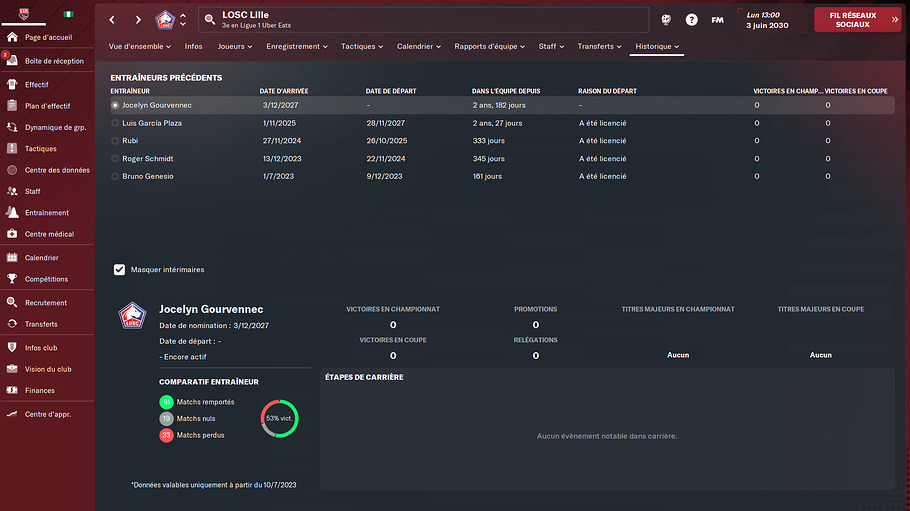Click the search magnifier in club bar
The image size is (910, 511).
(210, 20)
